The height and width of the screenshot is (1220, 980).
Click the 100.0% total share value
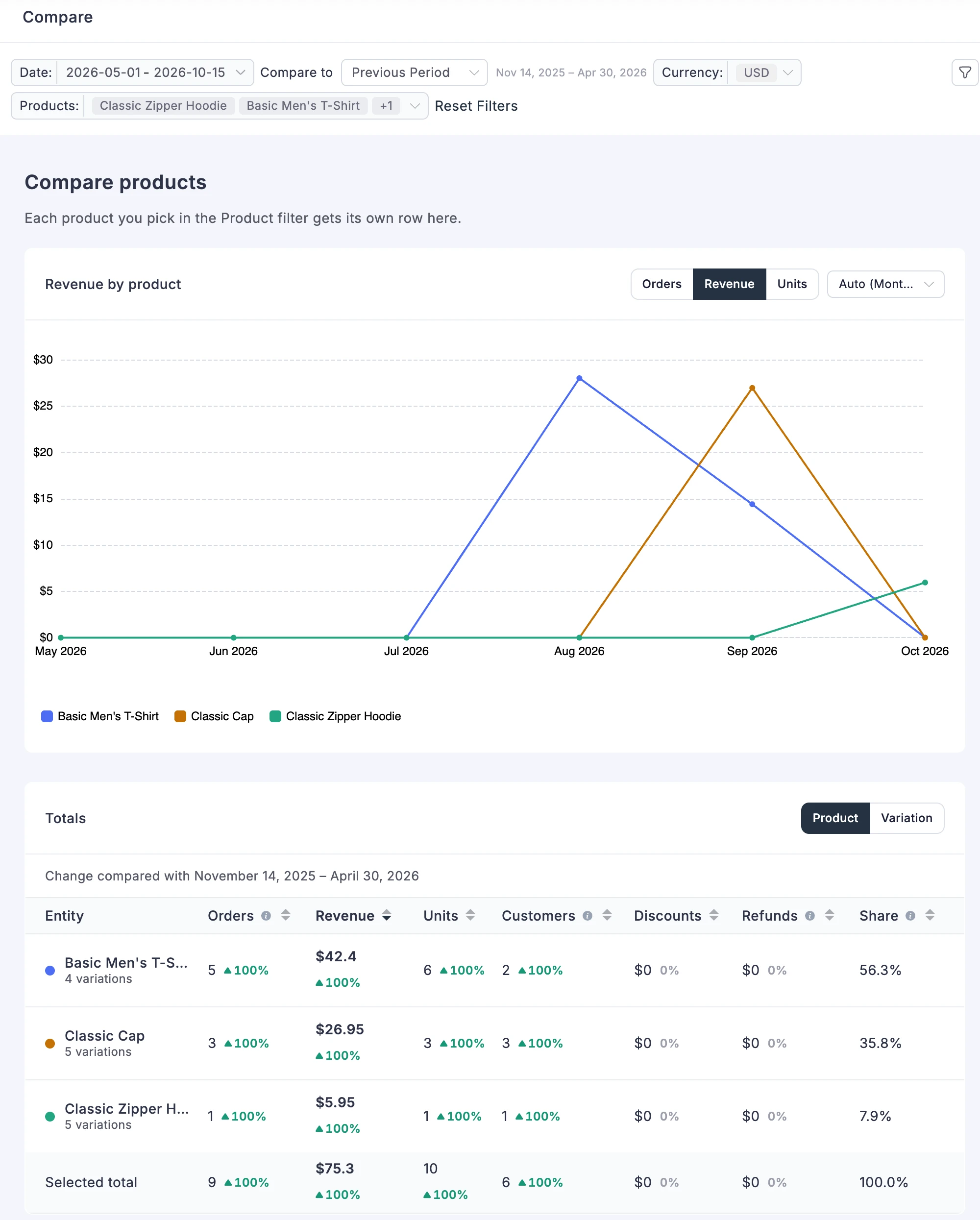click(883, 1182)
